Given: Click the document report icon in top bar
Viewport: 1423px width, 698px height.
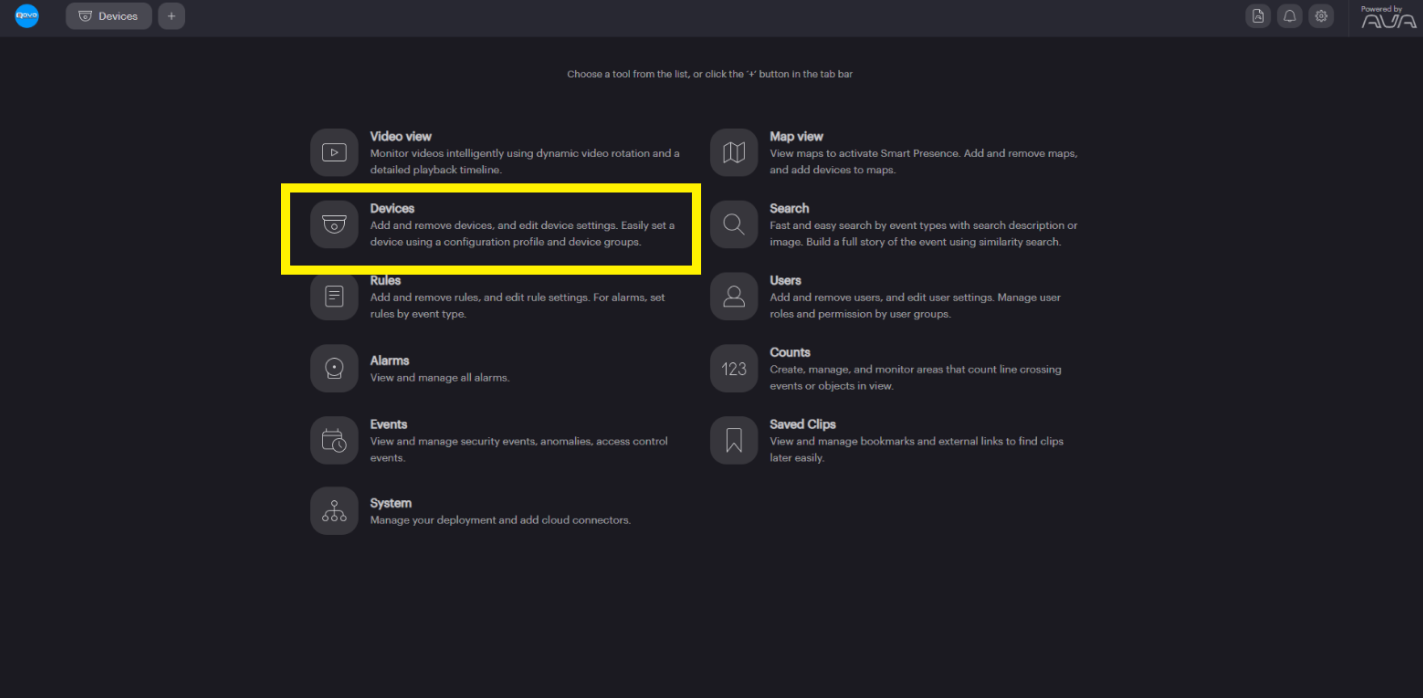Looking at the screenshot, I should (x=1258, y=16).
